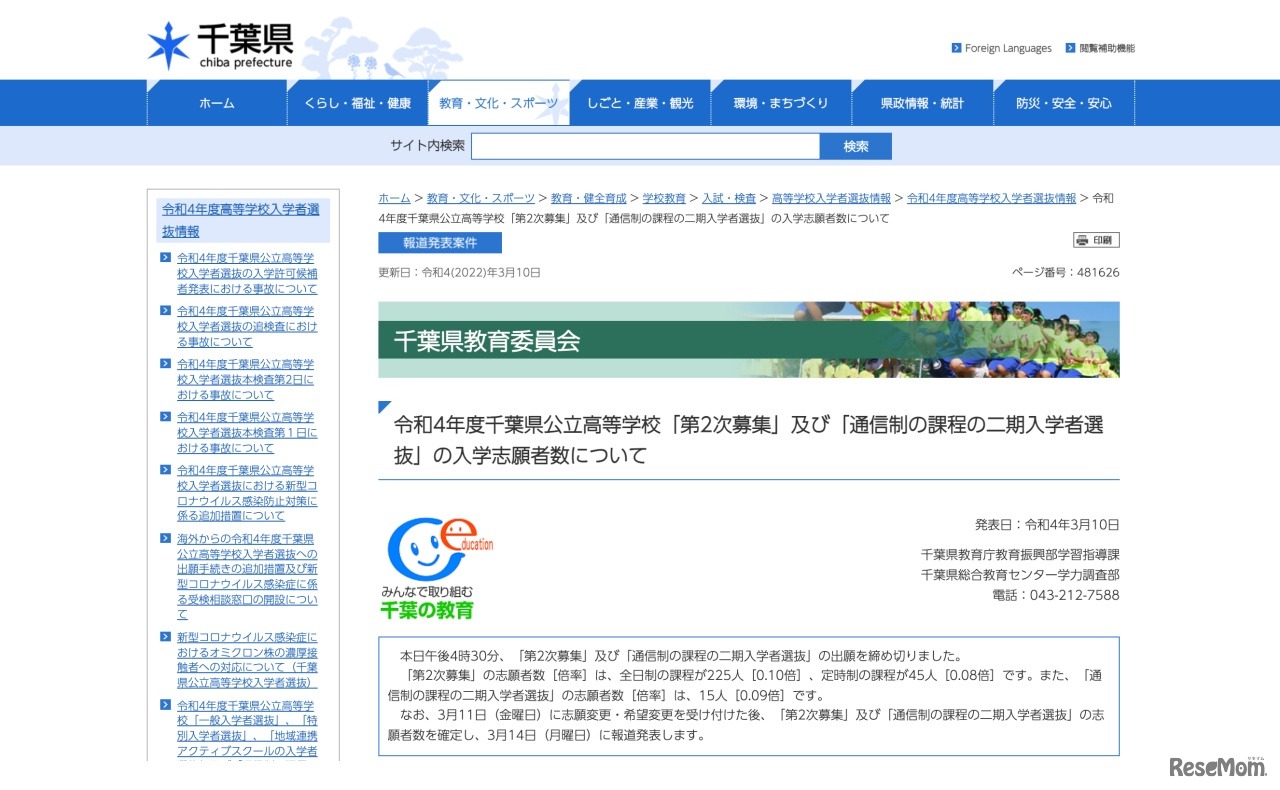1280x790 pixels.
Task: Click the サイト内検索 text input field
Action: (x=646, y=146)
